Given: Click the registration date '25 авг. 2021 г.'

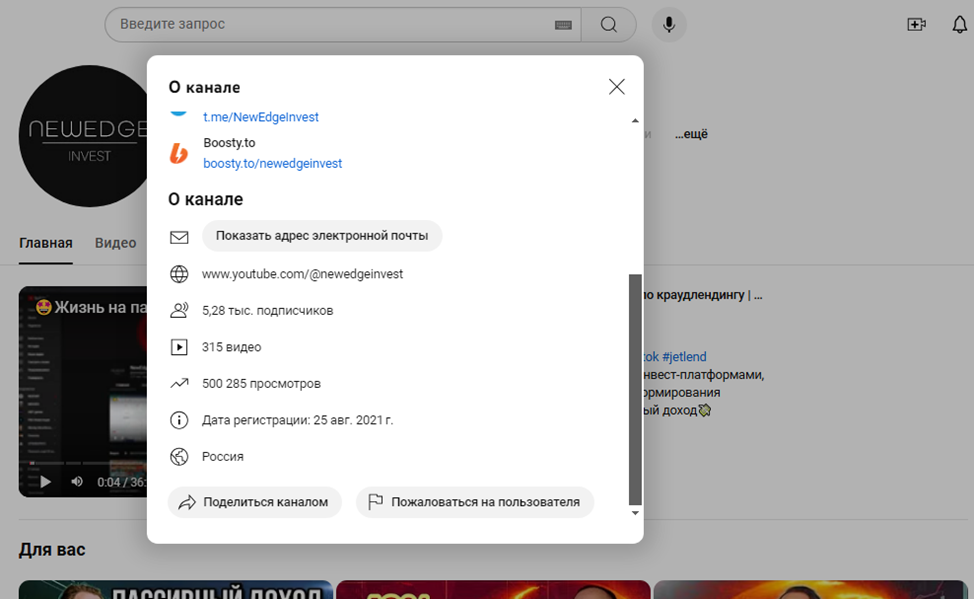Looking at the screenshot, I should pyautogui.click(x=353, y=420).
